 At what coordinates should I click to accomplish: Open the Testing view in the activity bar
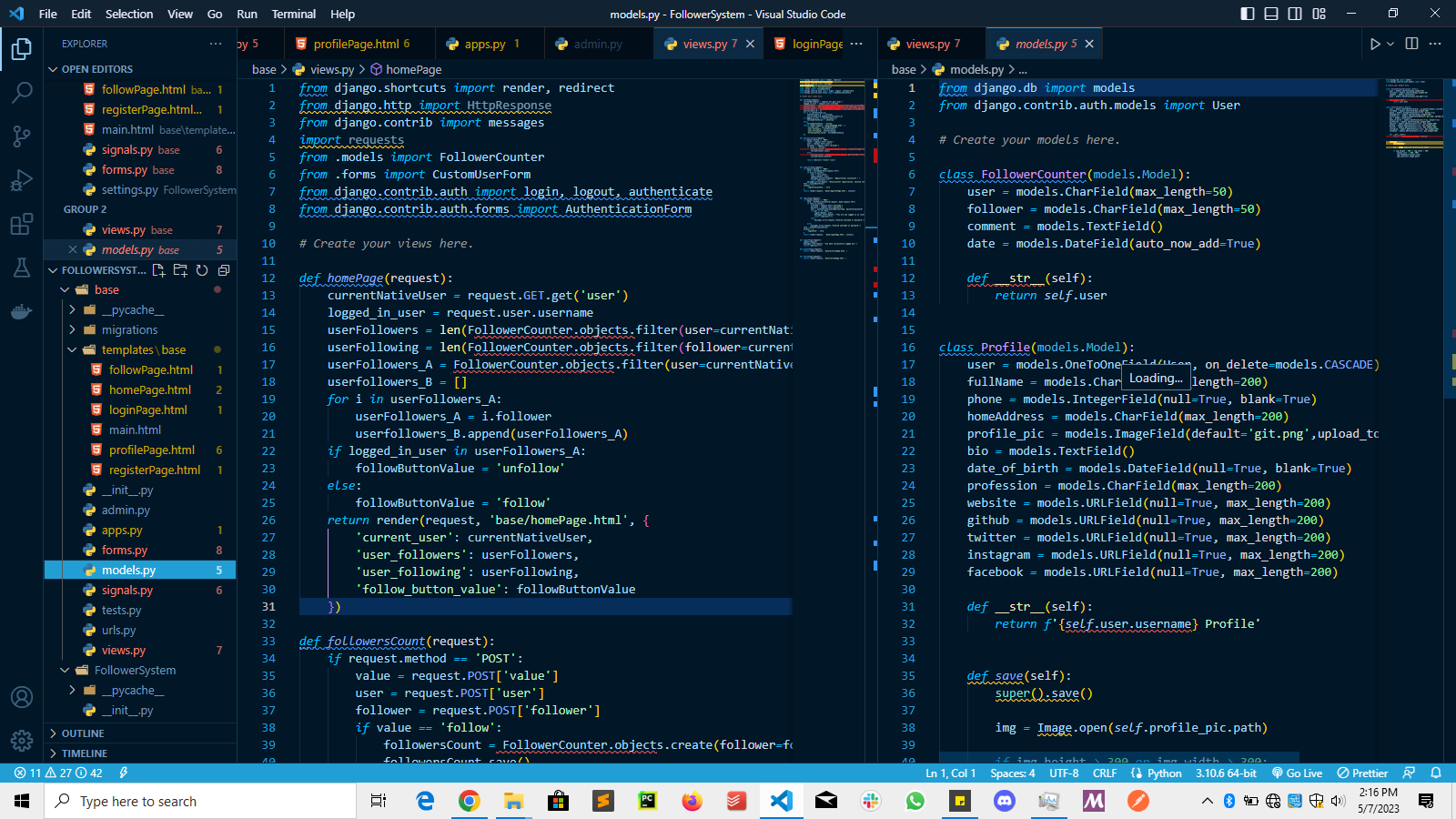[22, 267]
